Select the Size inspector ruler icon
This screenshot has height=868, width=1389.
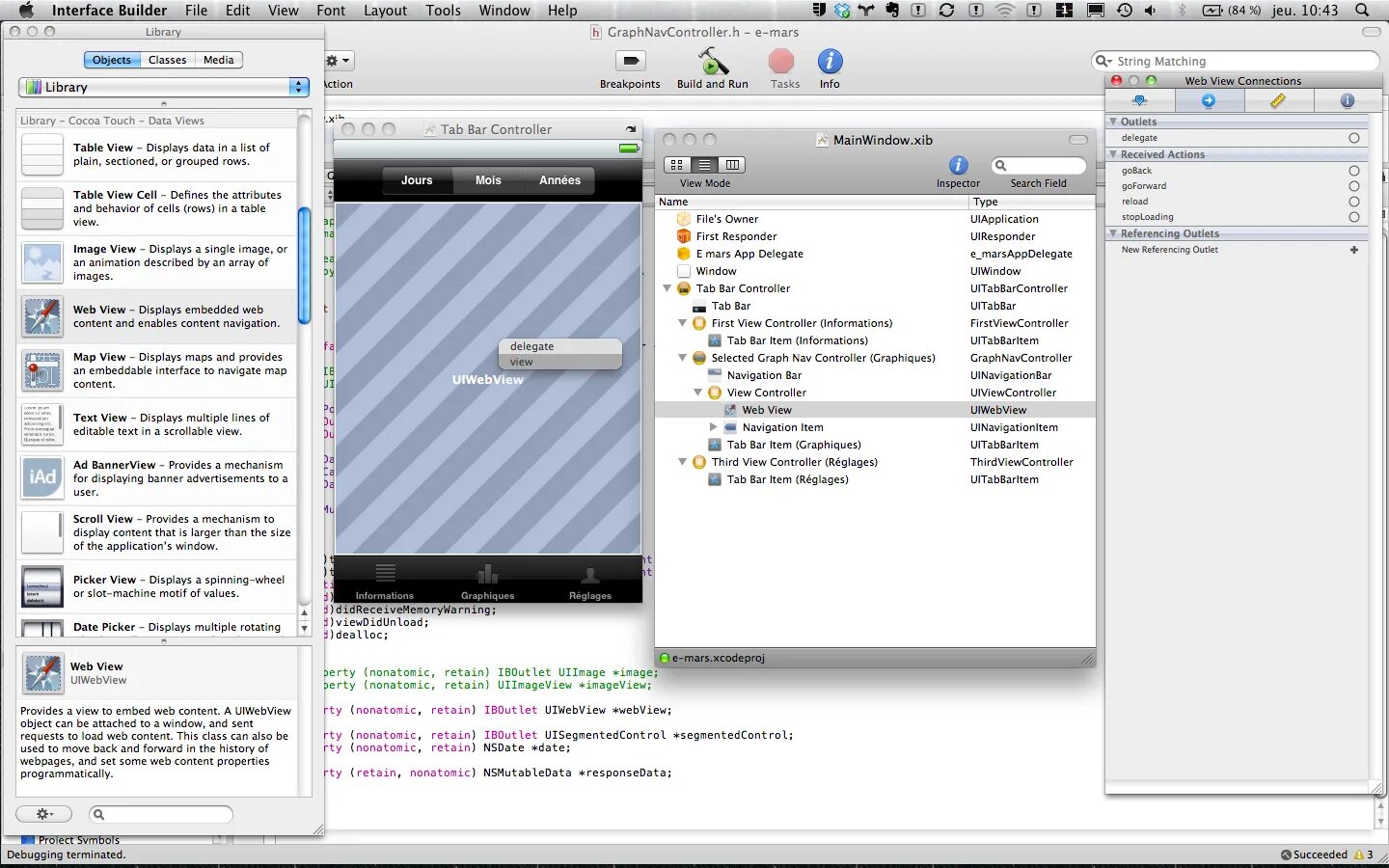[1278, 100]
